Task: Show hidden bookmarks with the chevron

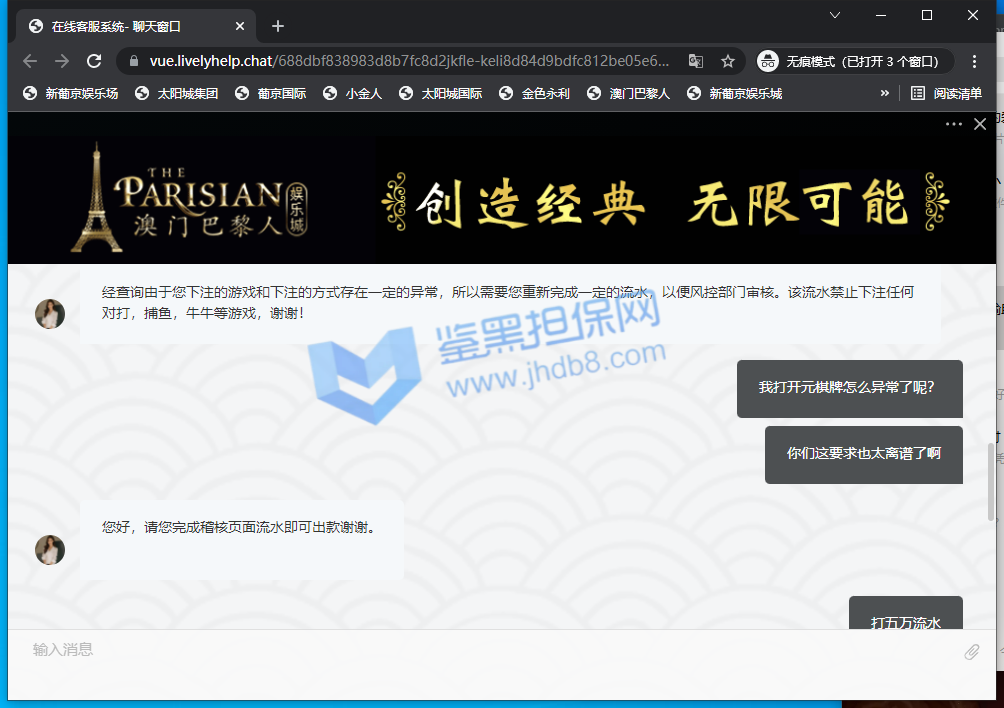Action: (884, 93)
